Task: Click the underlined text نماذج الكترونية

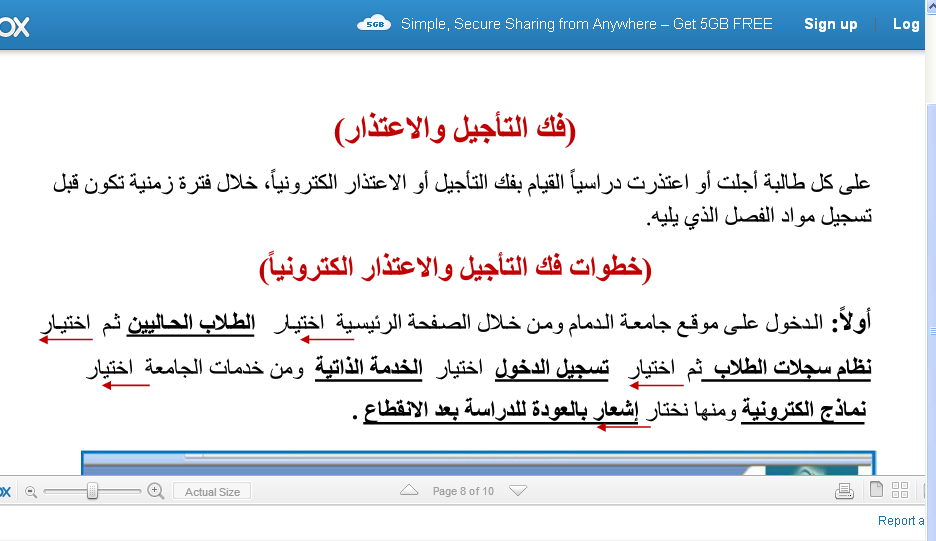Action: coord(803,410)
